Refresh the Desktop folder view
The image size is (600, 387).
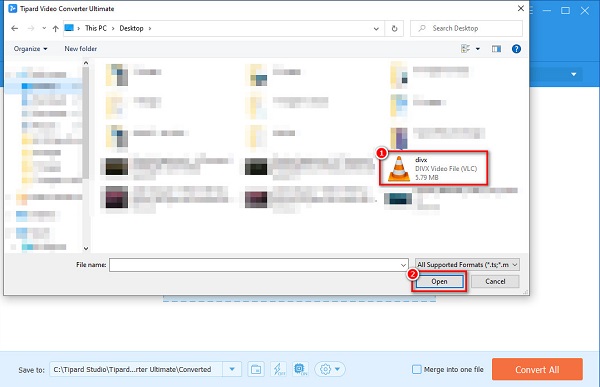coord(394,29)
